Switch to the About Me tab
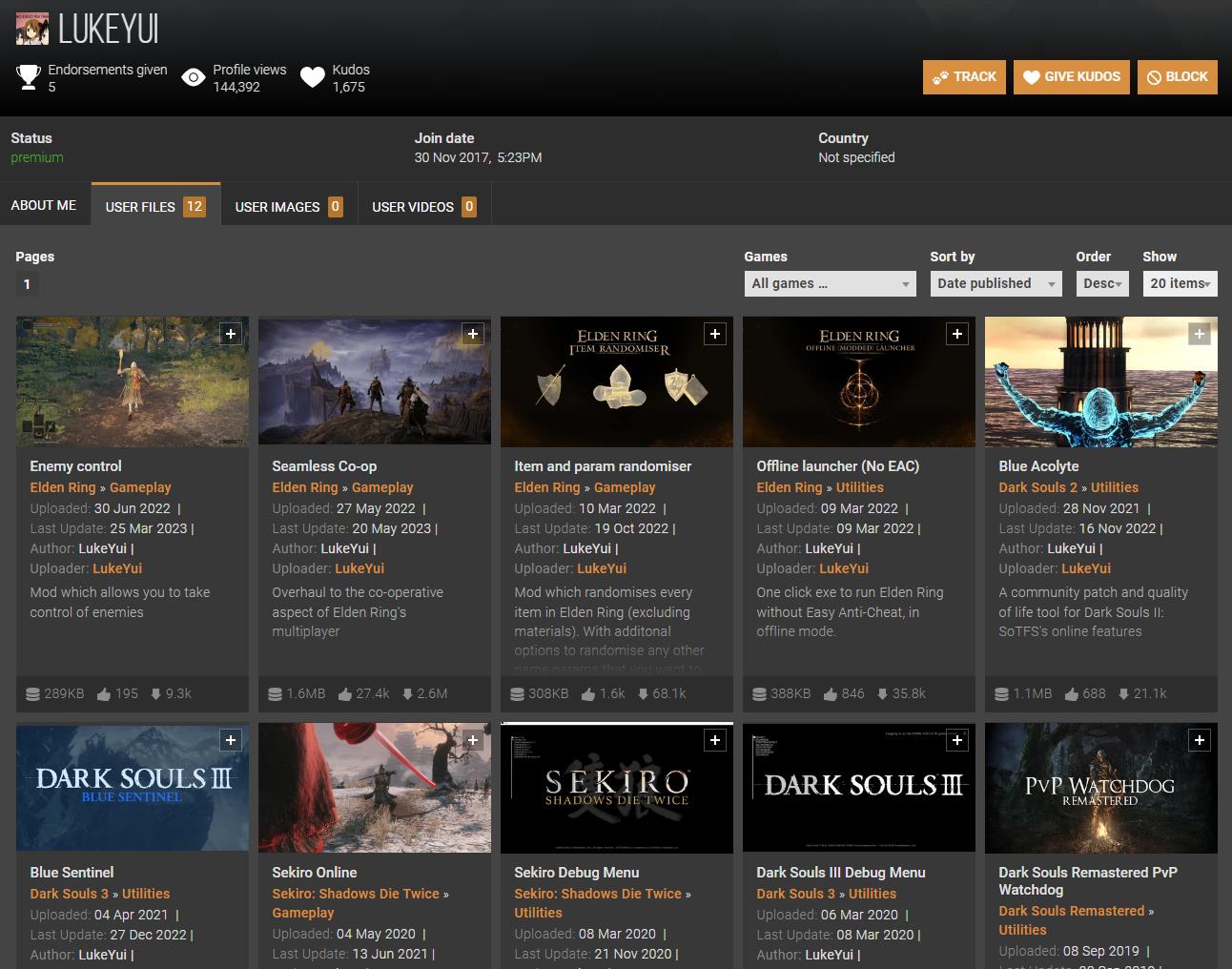 pyautogui.click(x=44, y=205)
